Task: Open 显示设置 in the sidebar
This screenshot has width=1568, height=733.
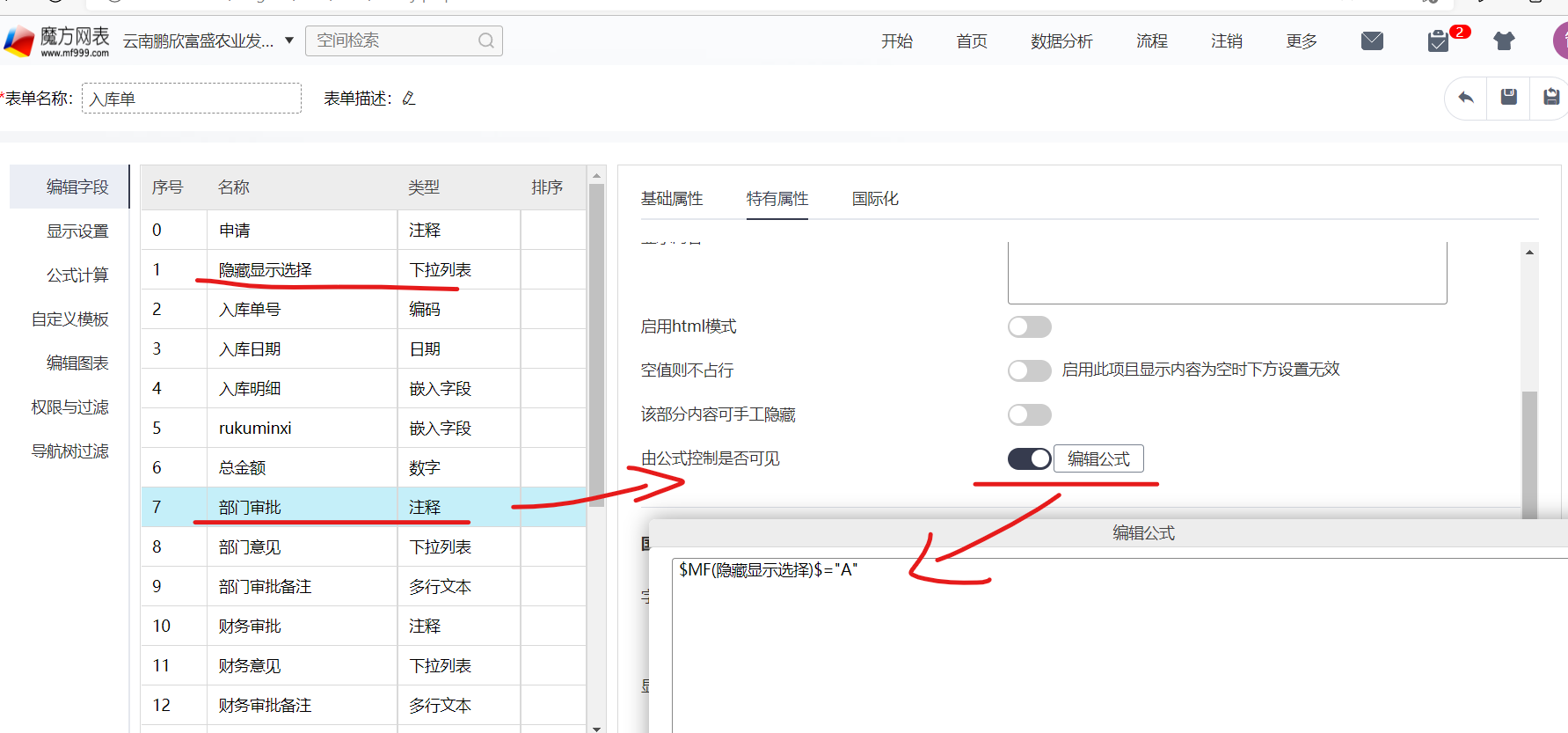Action: coord(77,231)
